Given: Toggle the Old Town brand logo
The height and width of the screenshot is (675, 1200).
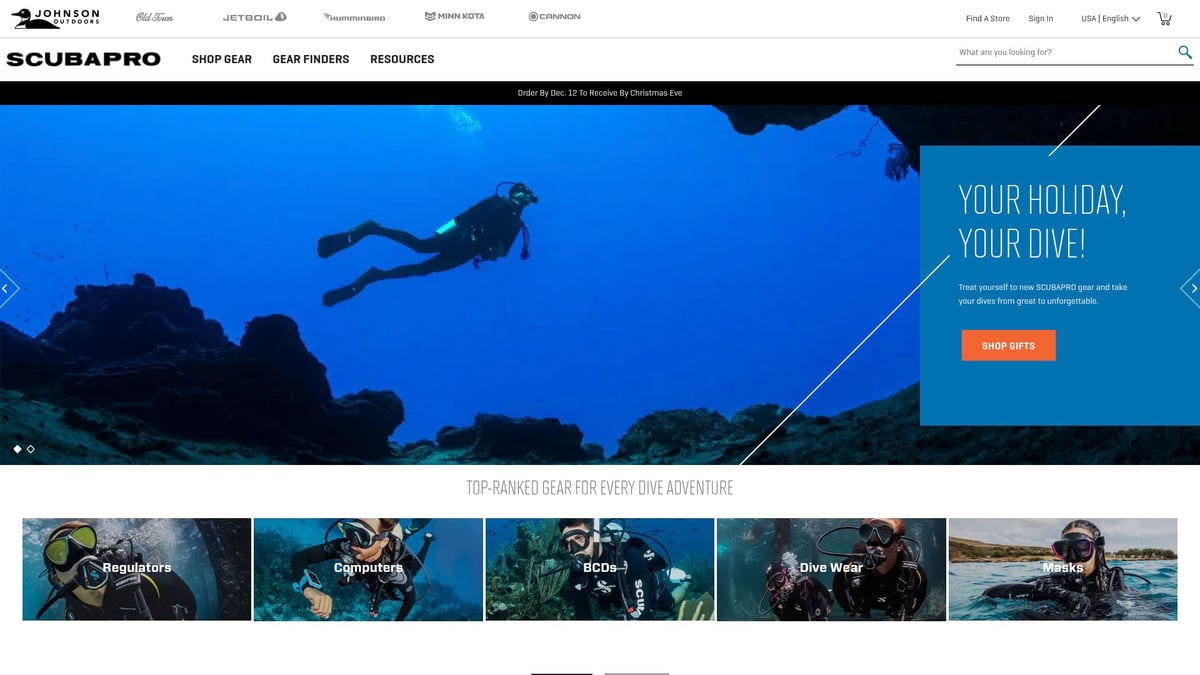Looking at the screenshot, I should tap(153, 16).
